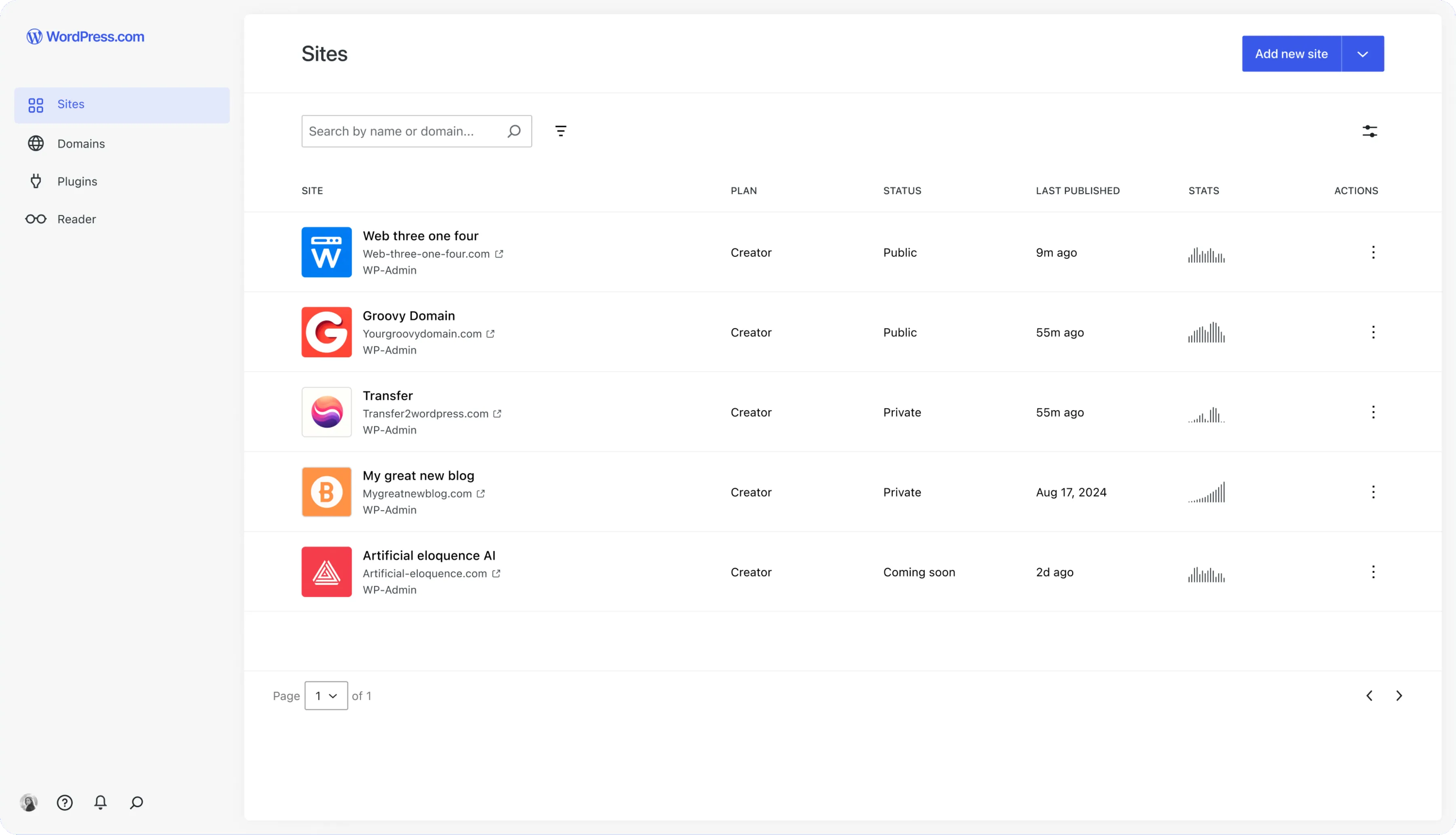Image resolution: width=1456 pixels, height=835 pixels.
Task: Click the Add new site button
Action: coord(1291,54)
